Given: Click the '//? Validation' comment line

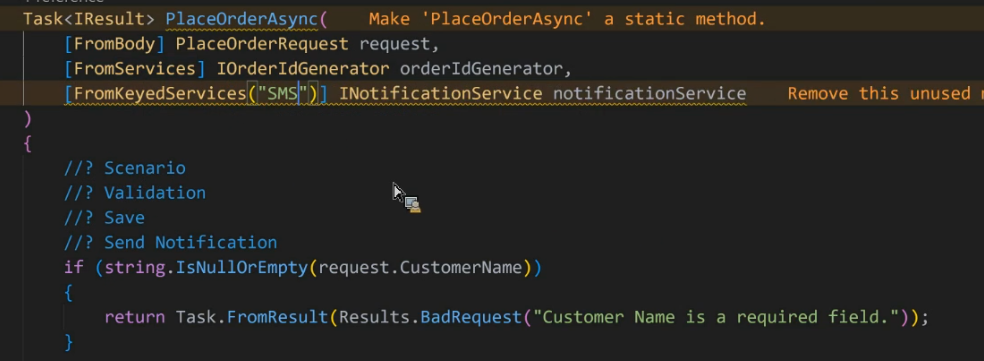Looking at the screenshot, I should (135, 193).
